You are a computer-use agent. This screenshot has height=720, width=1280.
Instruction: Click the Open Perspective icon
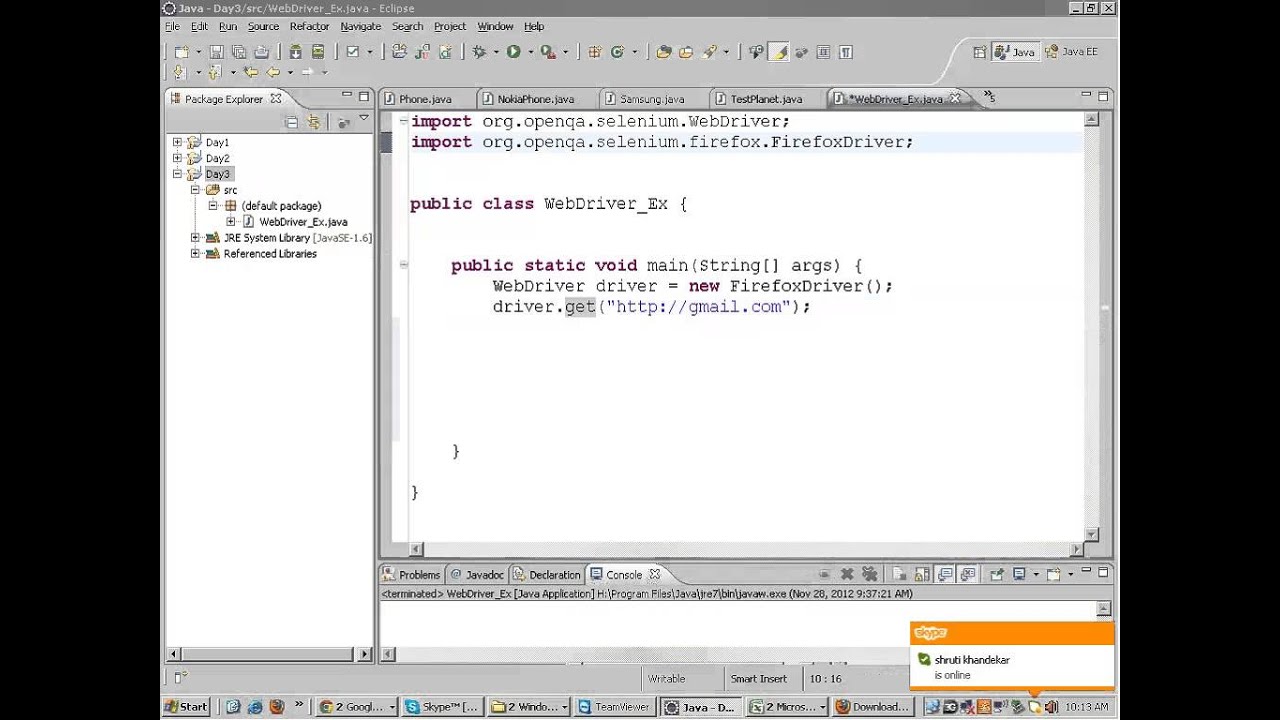(x=979, y=51)
